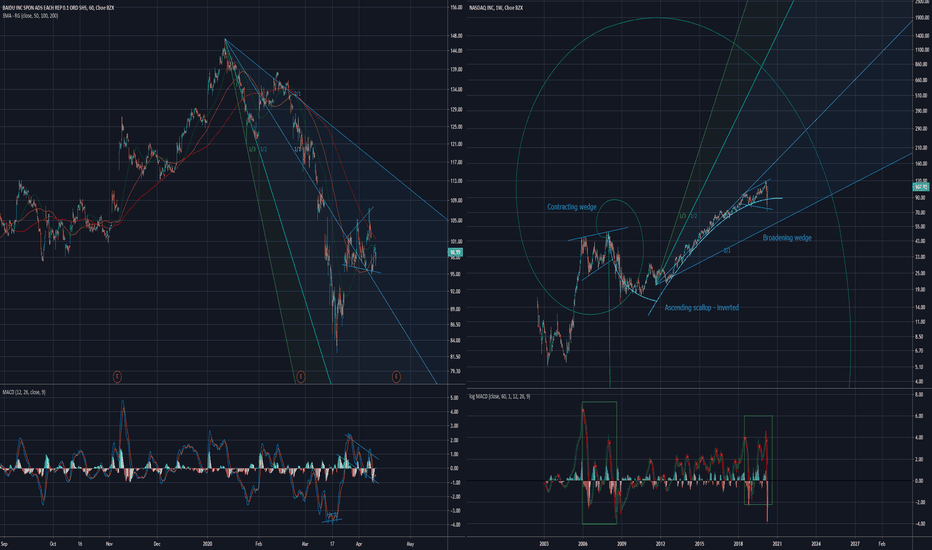Click the 'Oct' label on Baidu time axis

[53, 543]
